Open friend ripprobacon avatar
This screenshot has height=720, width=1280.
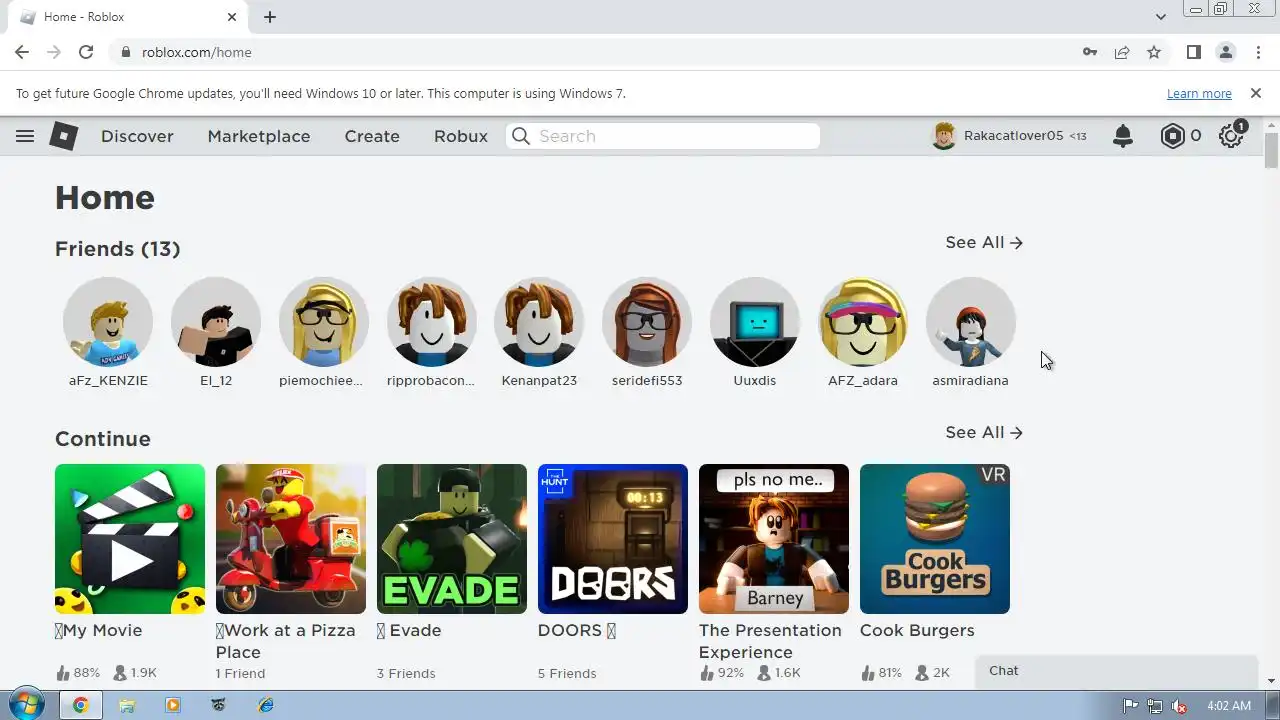(432, 322)
